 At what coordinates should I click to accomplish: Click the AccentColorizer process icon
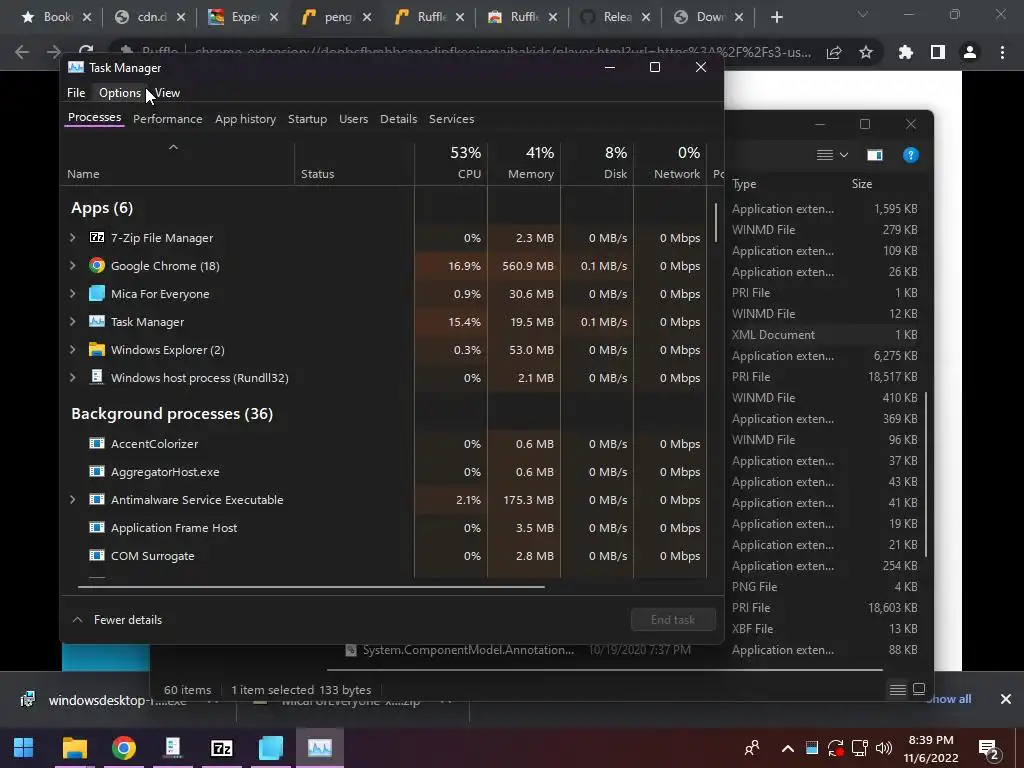97,443
